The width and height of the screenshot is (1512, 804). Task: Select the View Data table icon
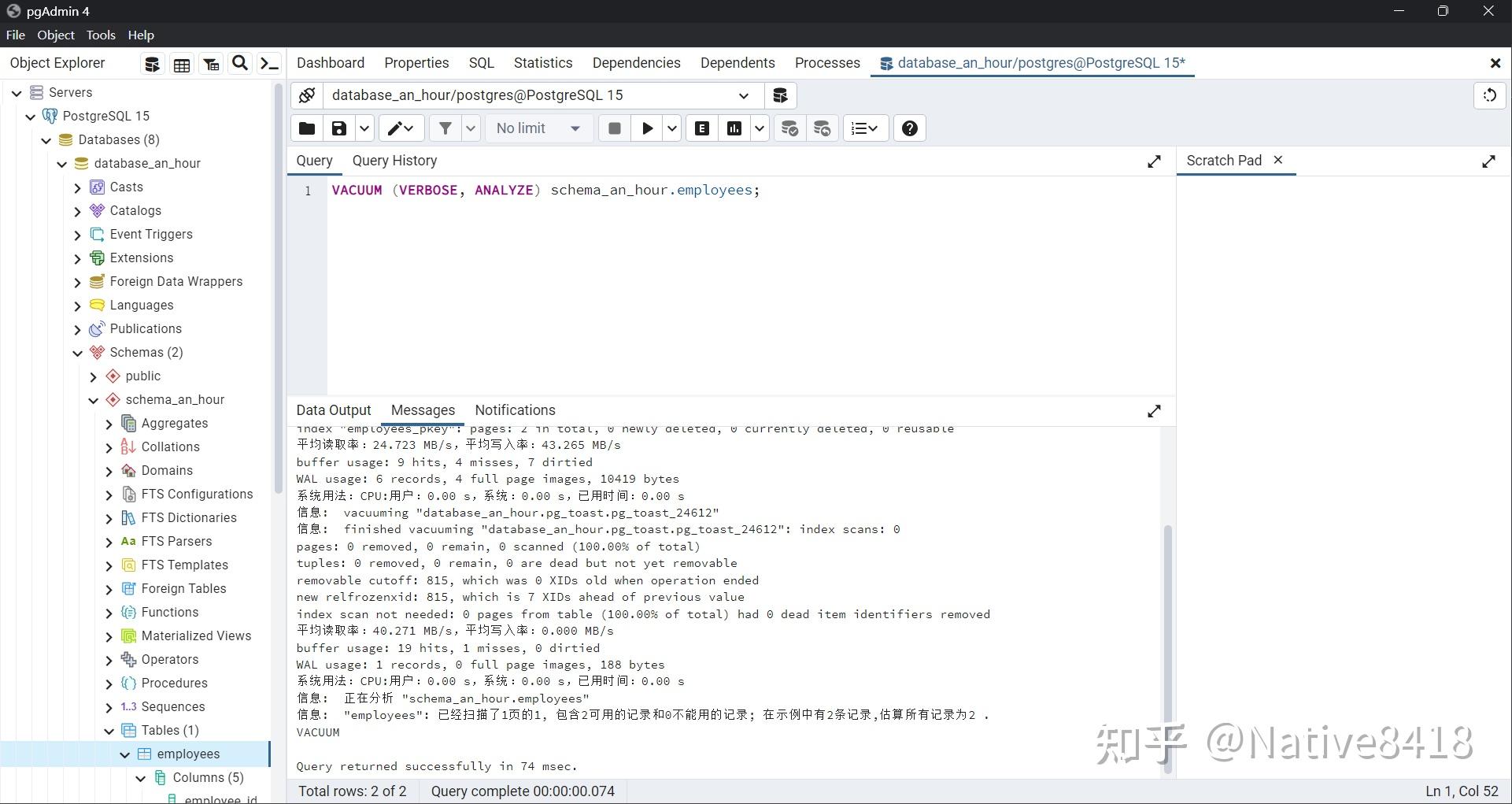pyautogui.click(x=182, y=63)
